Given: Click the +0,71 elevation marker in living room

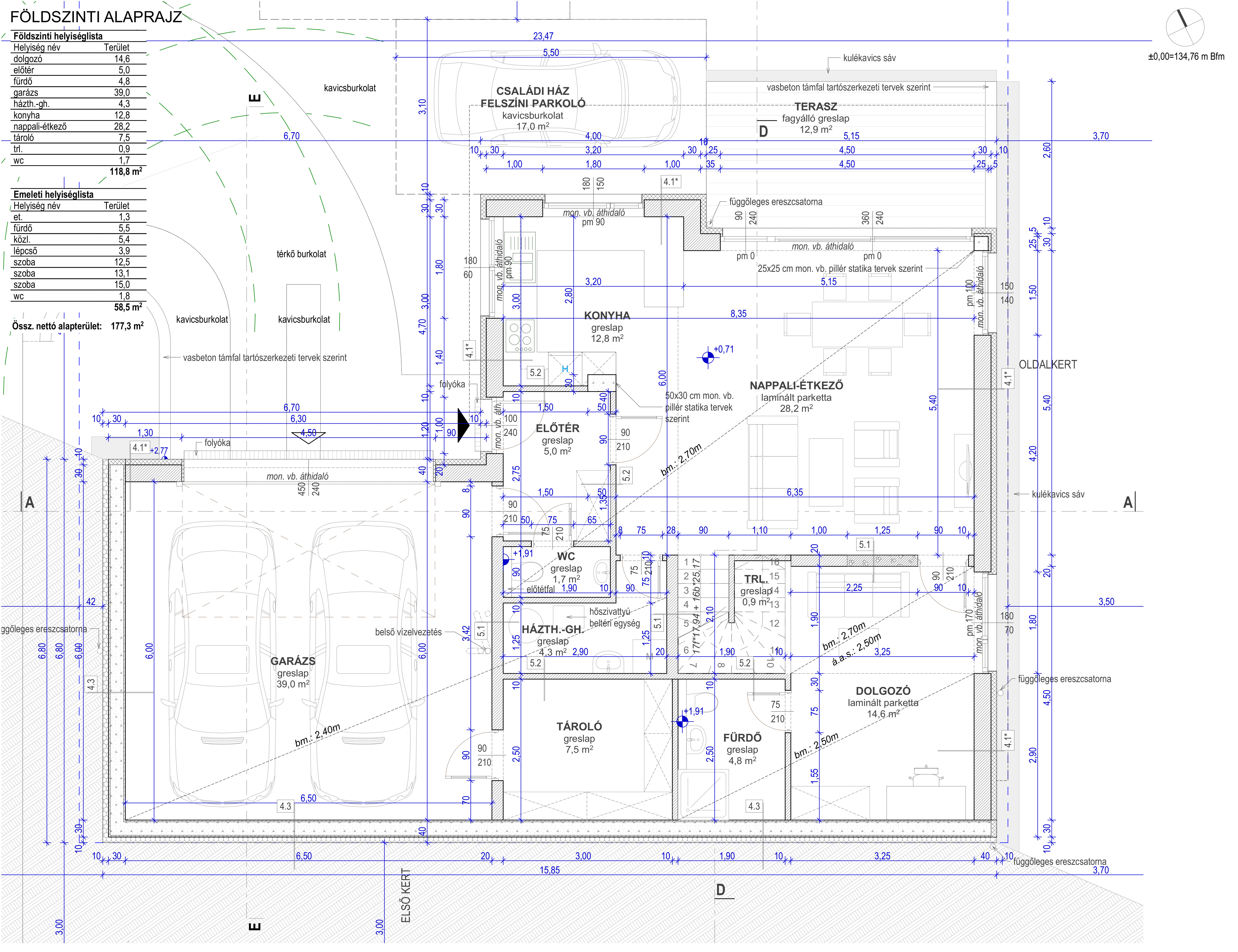Looking at the screenshot, I should pos(708,358).
